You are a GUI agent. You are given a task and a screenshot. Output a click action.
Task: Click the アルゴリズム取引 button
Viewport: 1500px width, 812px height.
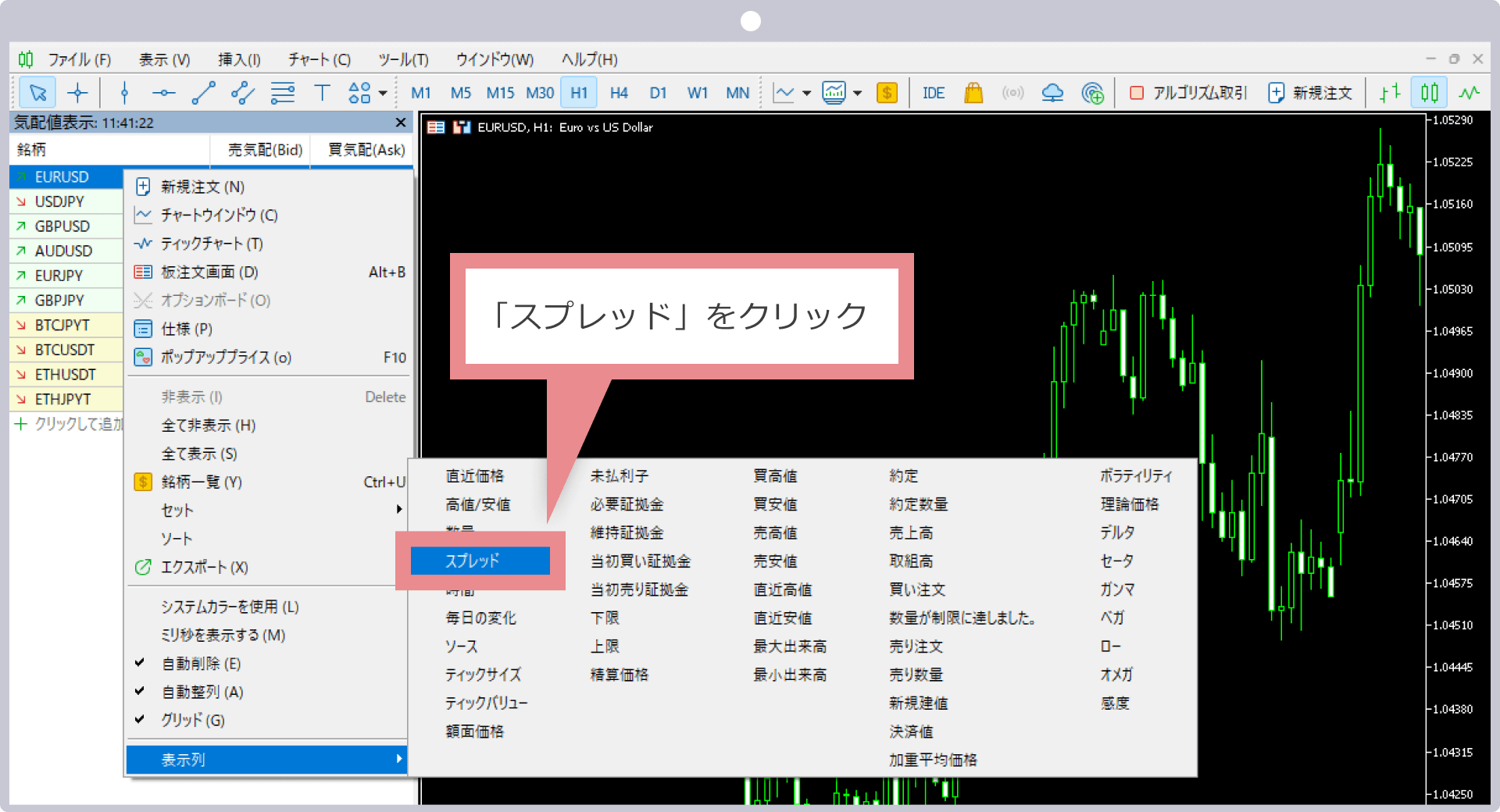(1187, 92)
